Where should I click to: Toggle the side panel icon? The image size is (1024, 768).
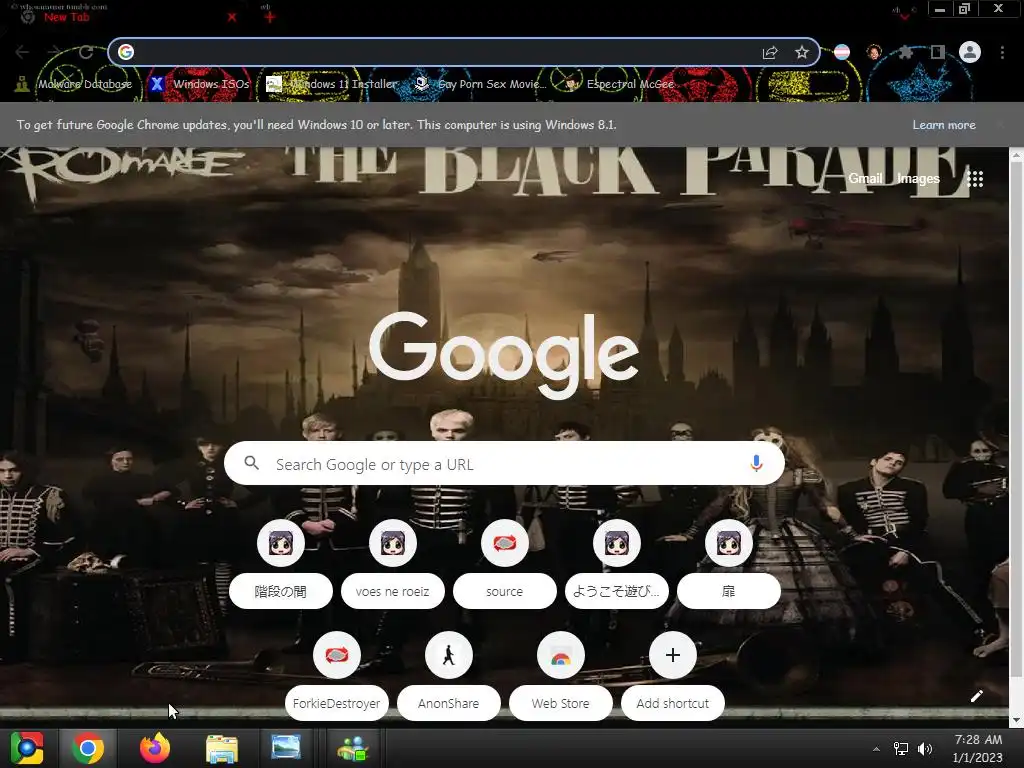938,52
